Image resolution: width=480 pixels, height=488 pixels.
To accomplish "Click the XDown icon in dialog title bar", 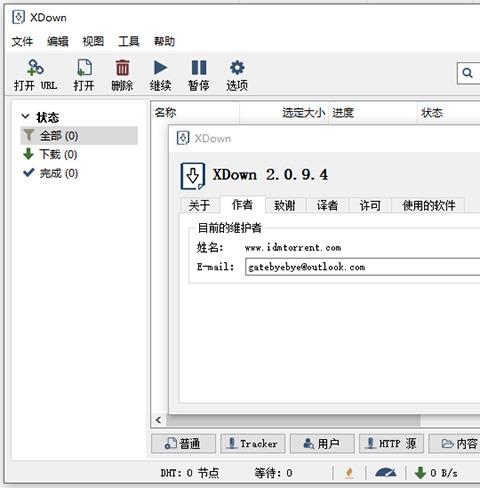I will 183,138.
